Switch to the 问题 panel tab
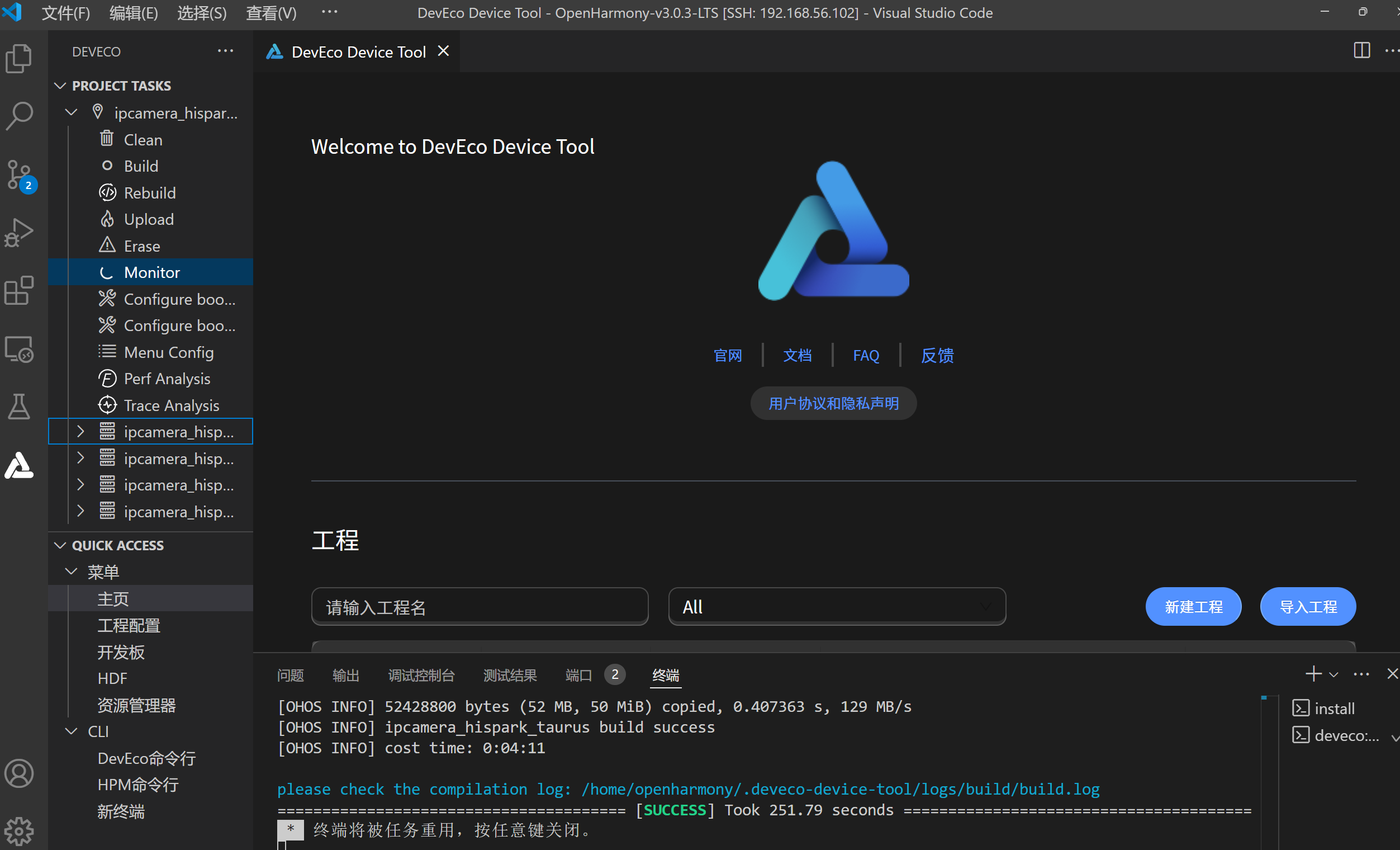Image resolution: width=1400 pixels, height=850 pixels. tap(291, 675)
